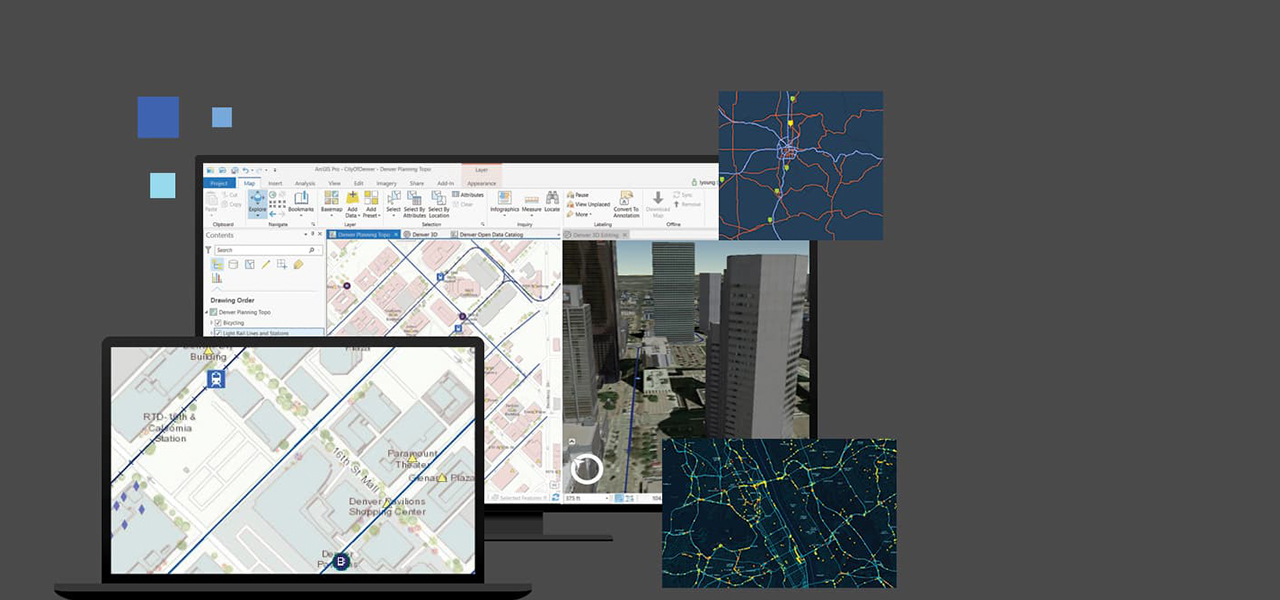1280x600 pixels.
Task: Open Select By Attributes
Action: coord(415,204)
